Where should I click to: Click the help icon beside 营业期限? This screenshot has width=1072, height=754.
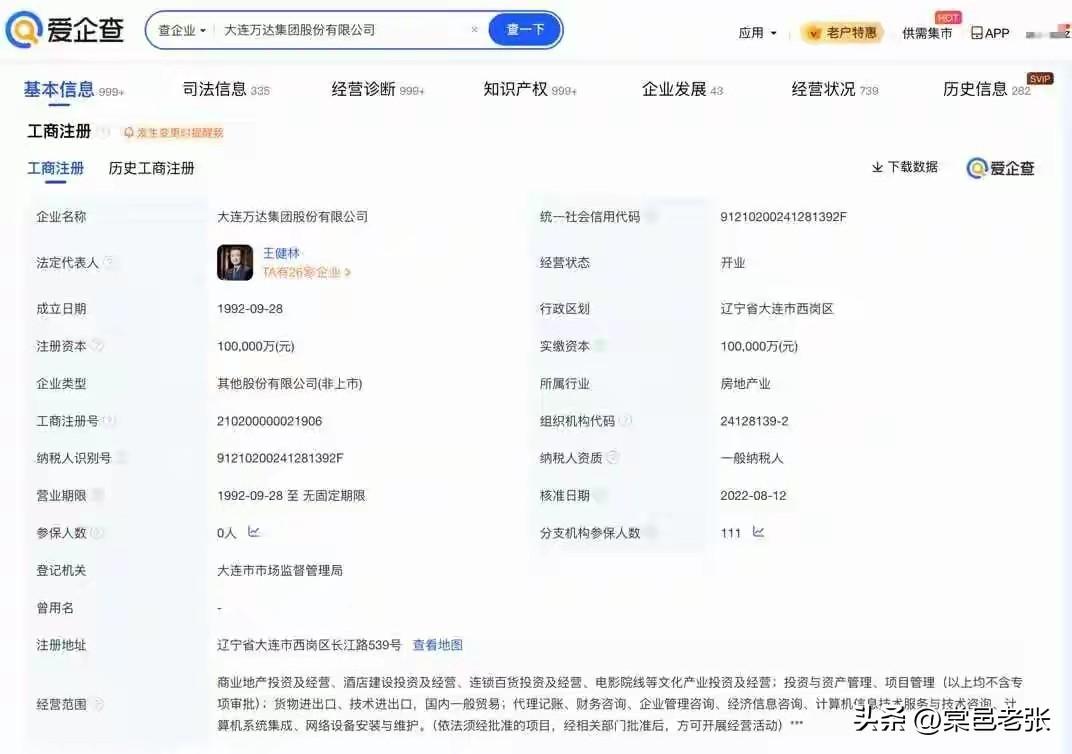point(97,495)
